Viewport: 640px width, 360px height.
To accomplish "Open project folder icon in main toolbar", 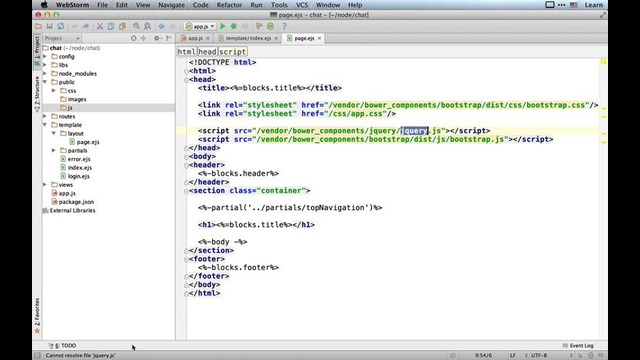I will (x=38, y=26).
